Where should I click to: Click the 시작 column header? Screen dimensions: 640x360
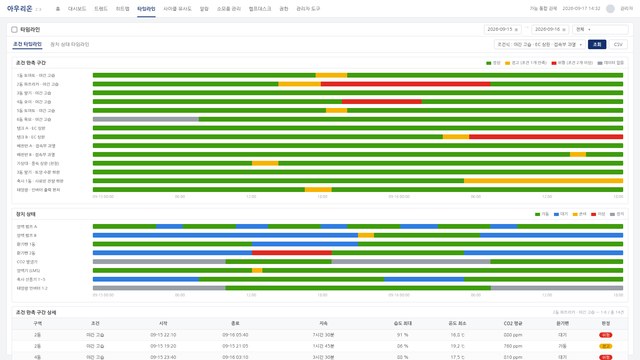(x=163, y=323)
